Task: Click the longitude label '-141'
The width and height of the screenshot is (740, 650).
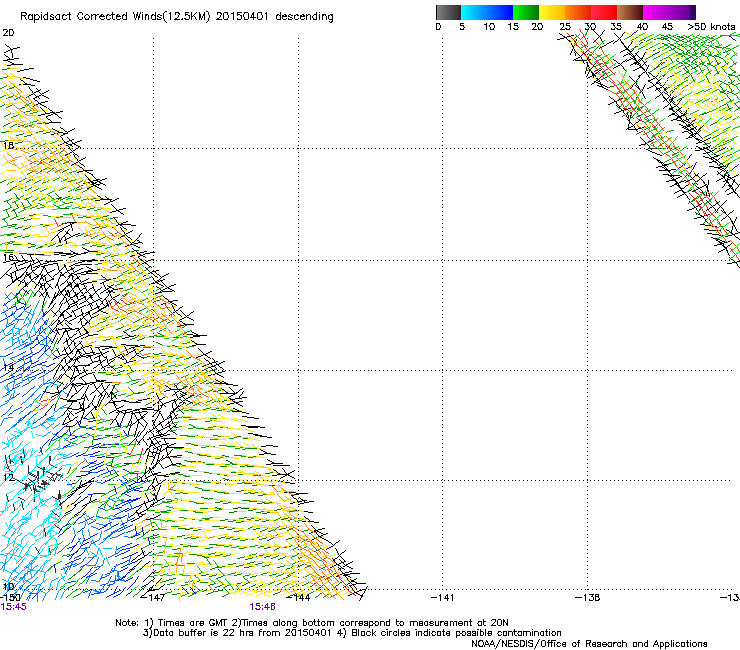Action: tap(442, 598)
